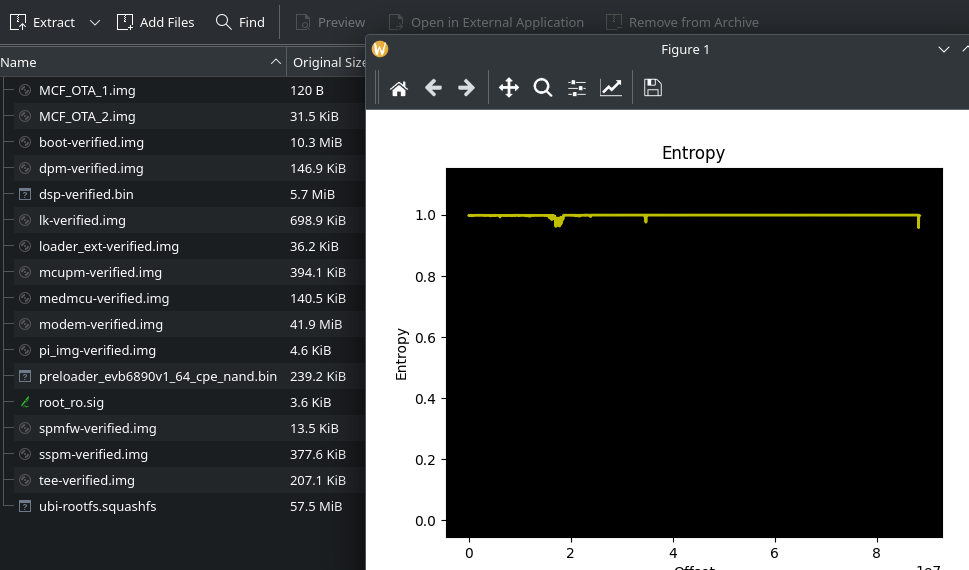Viewport: 969px width, 570px height.
Task: Open Edit axis curve parameters icon
Action: (x=611, y=88)
